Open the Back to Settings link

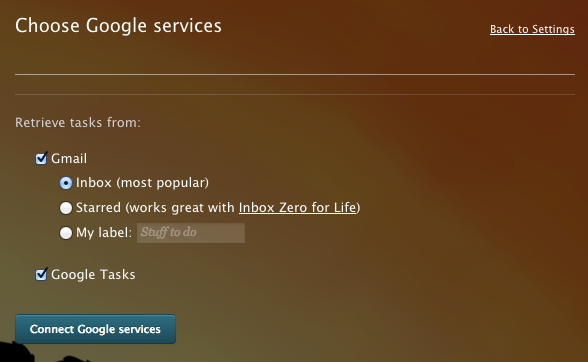(532, 29)
